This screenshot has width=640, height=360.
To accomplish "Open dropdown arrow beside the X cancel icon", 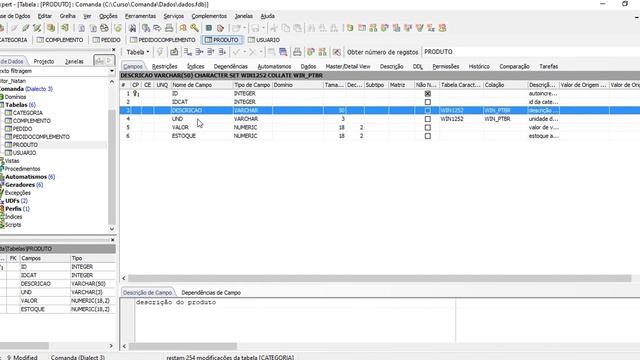I will [261, 52].
